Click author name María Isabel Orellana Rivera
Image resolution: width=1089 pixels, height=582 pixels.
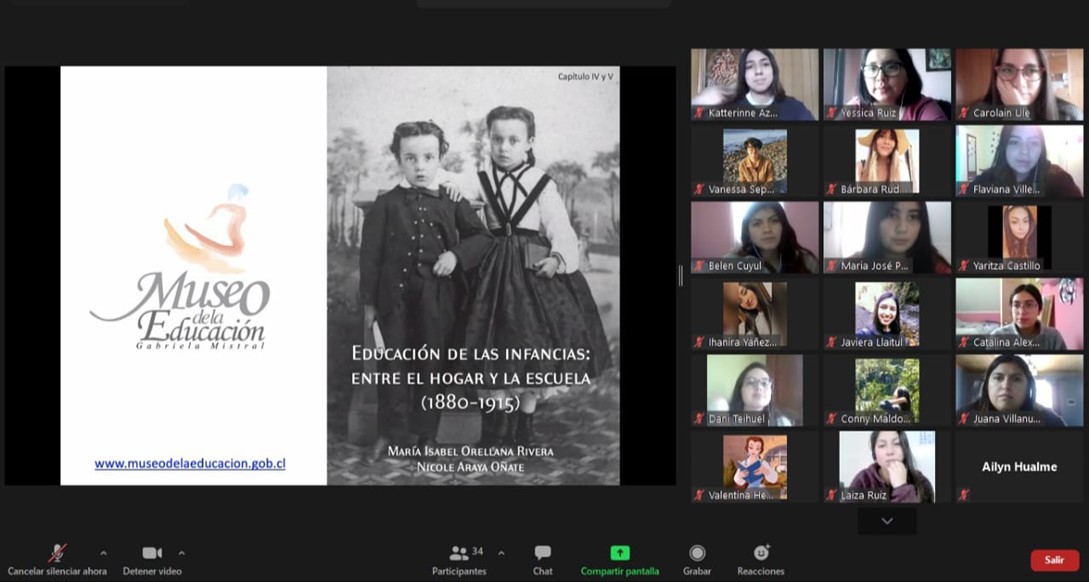tap(471, 451)
